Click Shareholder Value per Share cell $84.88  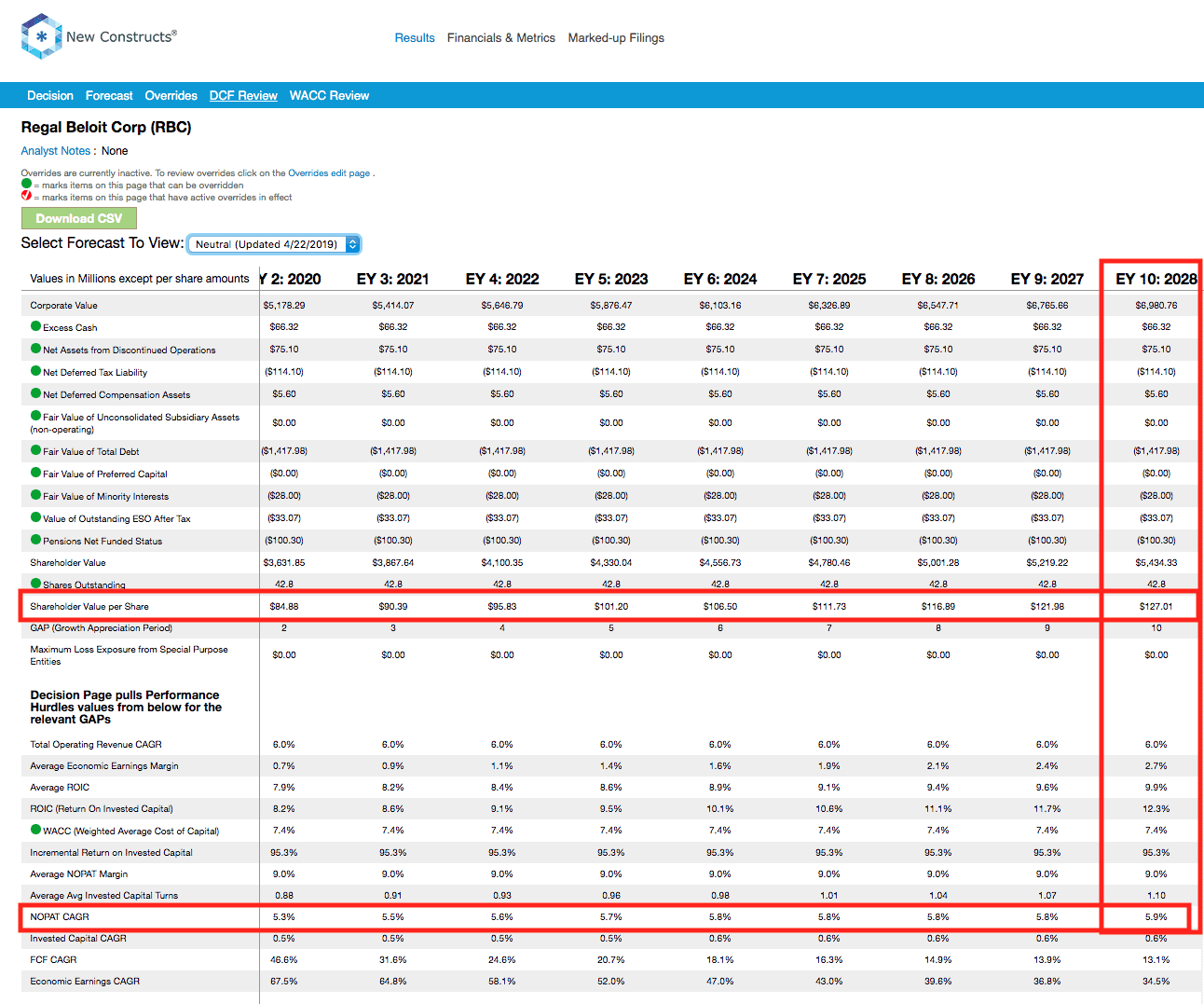pos(284,606)
